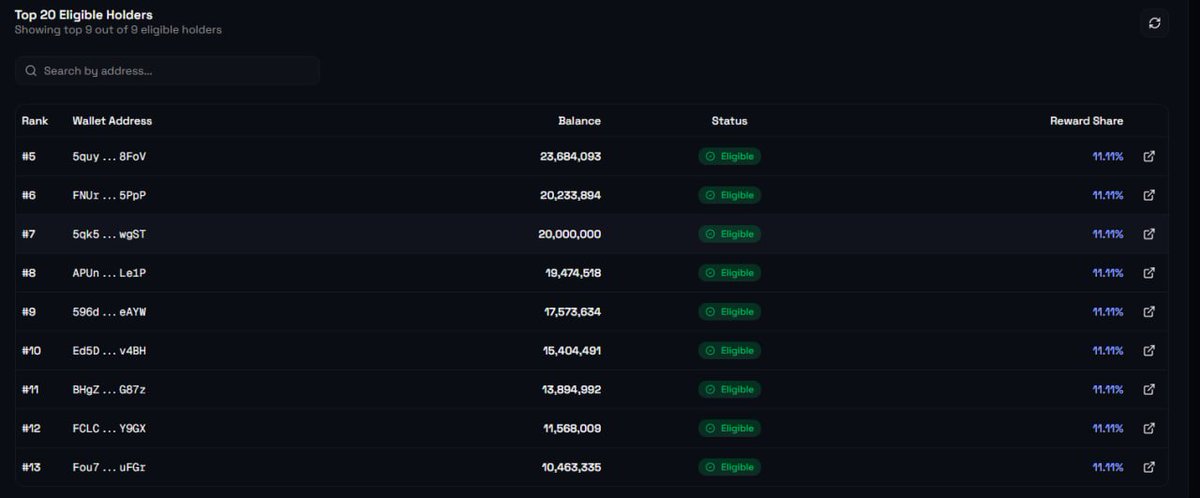Click the refresh holders icon button
The height and width of the screenshot is (498, 1200).
pyautogui.click(x=1154, y=23)
